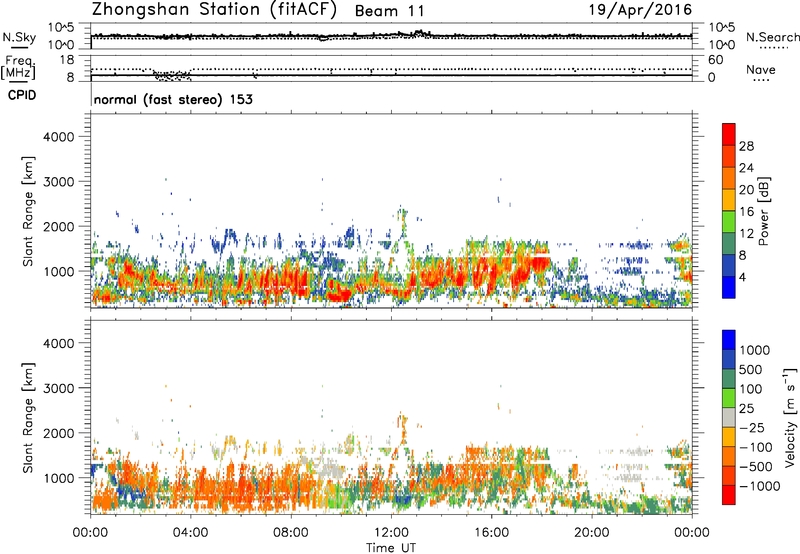The height and width of the screenshot is (554, 800).
Task: Click the 'Zhongshan Station (fitACF)' title
Action: [x=215, y=10]
